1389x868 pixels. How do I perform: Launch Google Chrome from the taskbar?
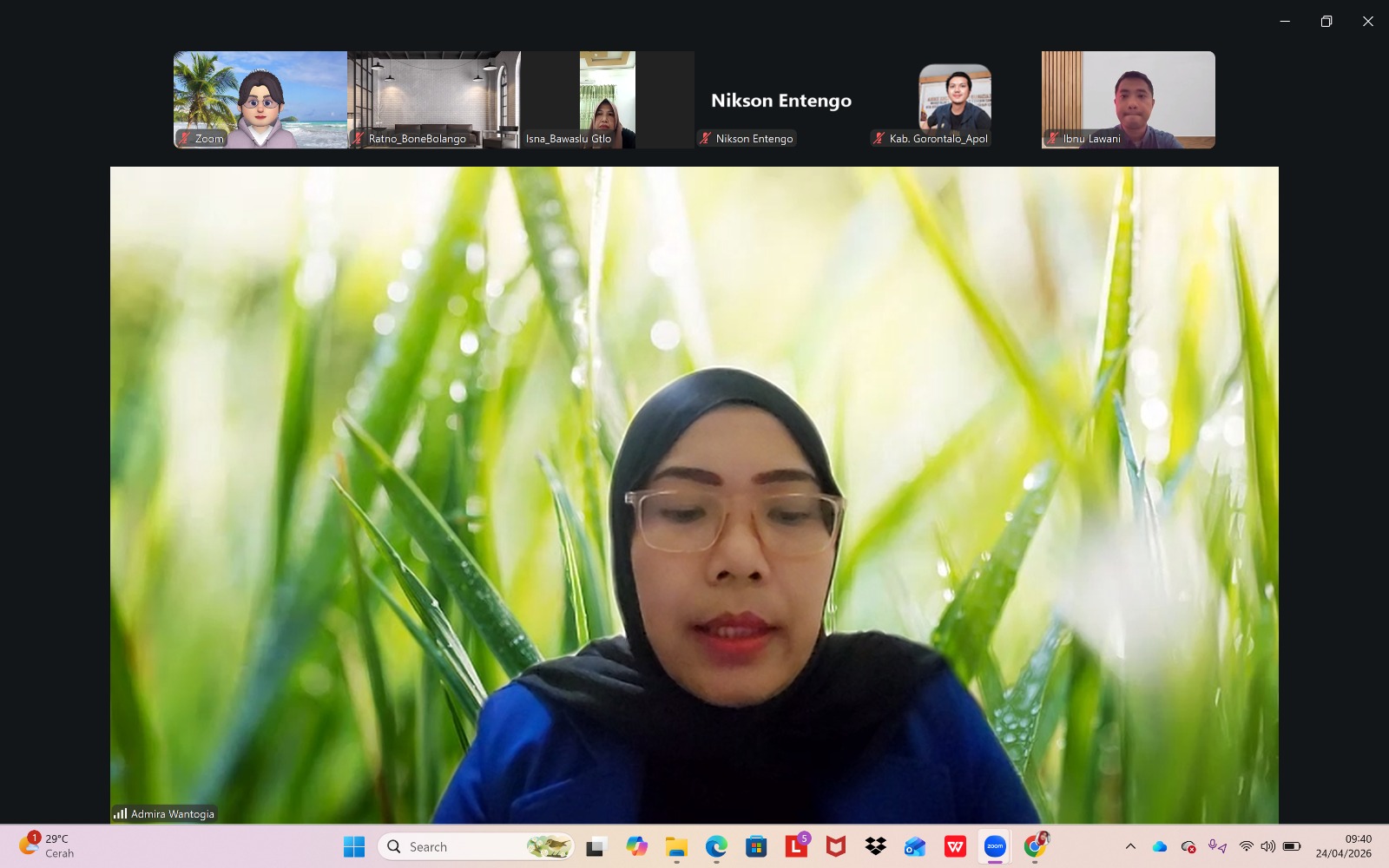(1036, 846)
